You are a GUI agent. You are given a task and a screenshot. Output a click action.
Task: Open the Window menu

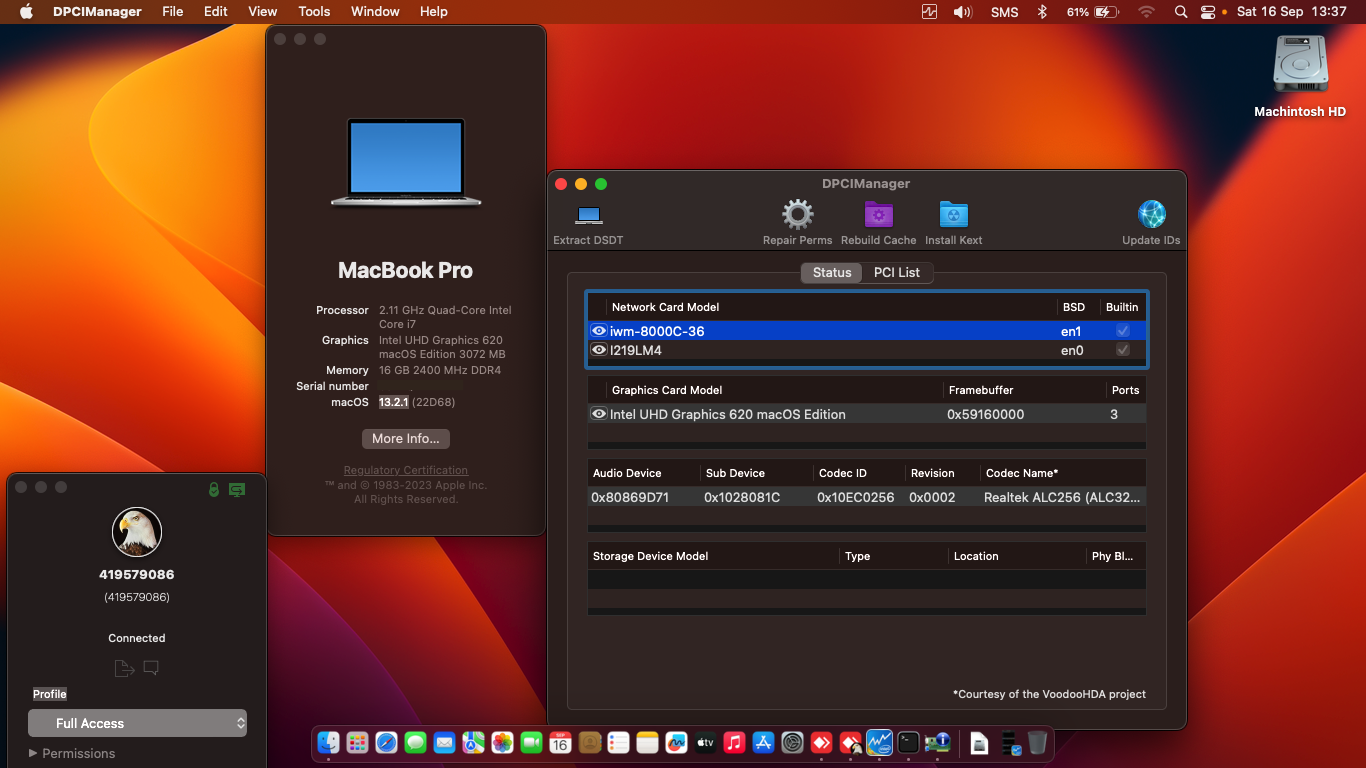coord(375,11)
